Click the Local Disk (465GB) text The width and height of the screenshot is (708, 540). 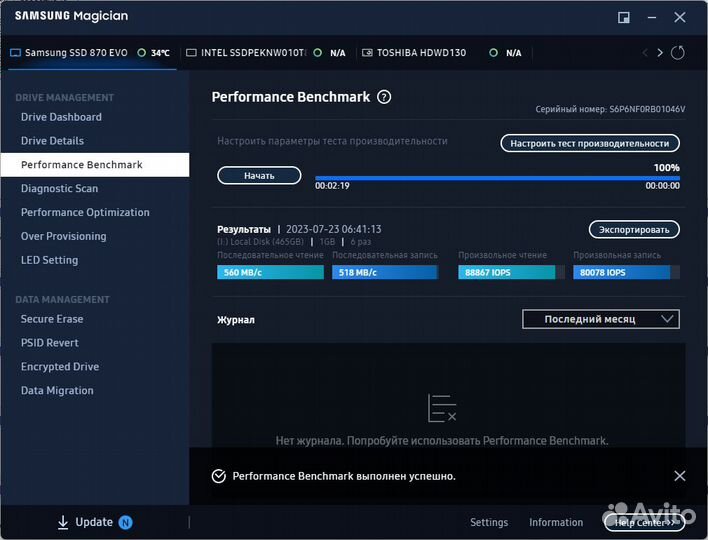click(261, 242)
